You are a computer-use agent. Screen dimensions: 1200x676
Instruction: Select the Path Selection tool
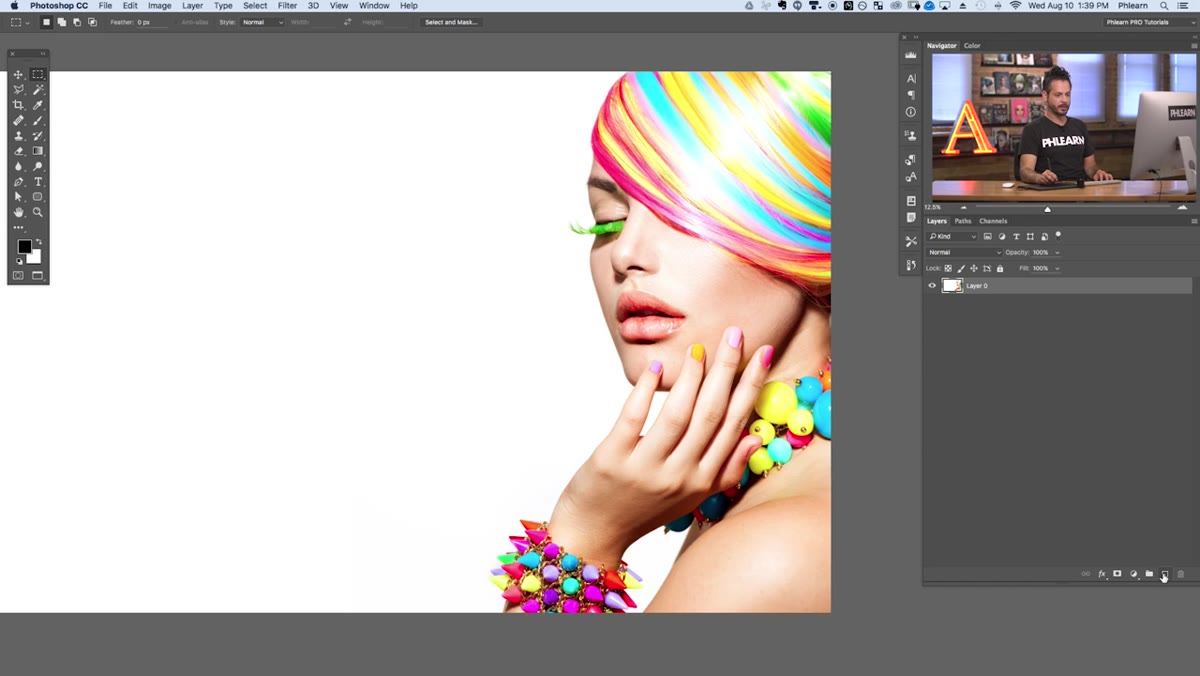(x=18, y=197)
